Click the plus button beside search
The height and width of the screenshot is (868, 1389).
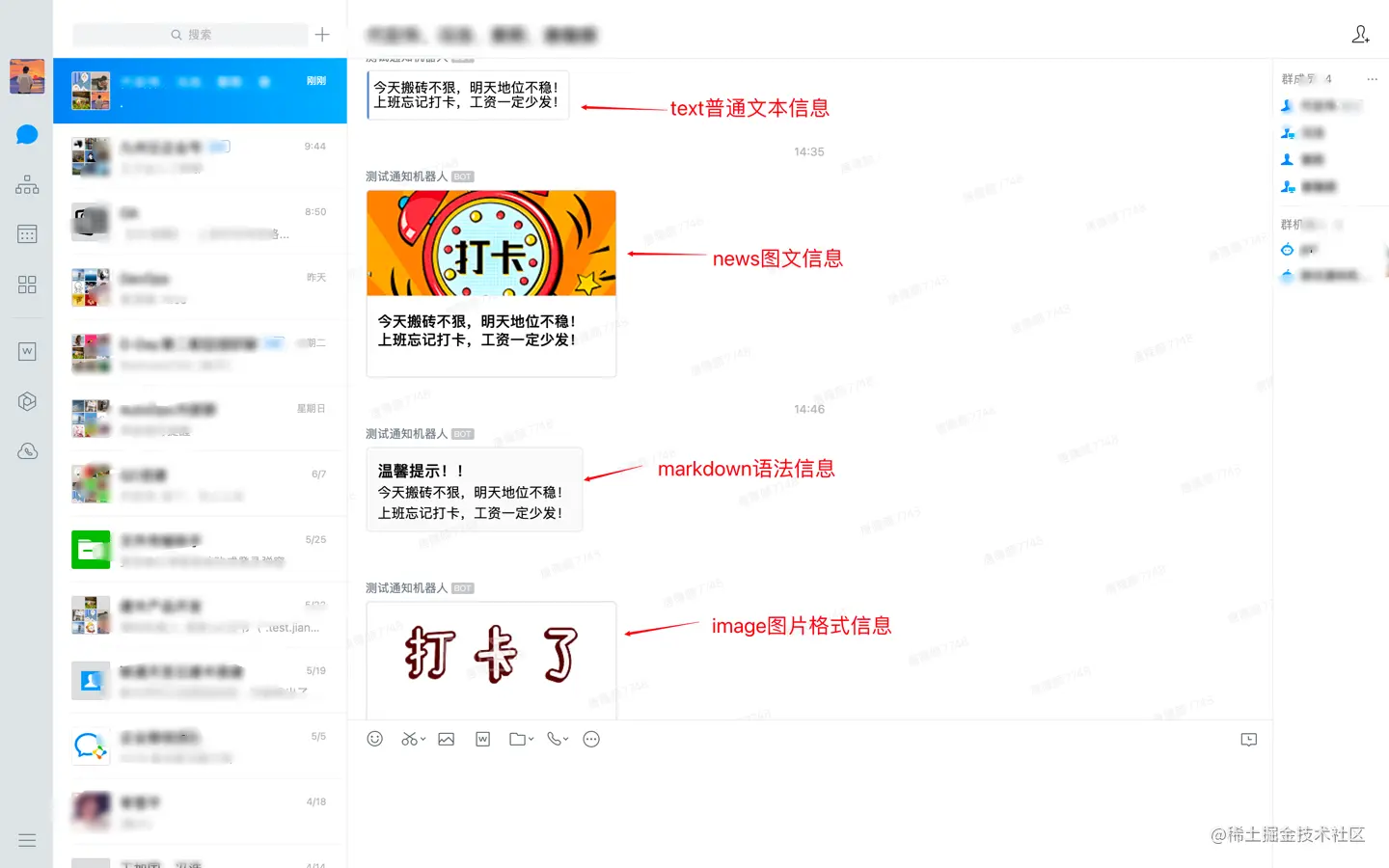click(322, 35)
